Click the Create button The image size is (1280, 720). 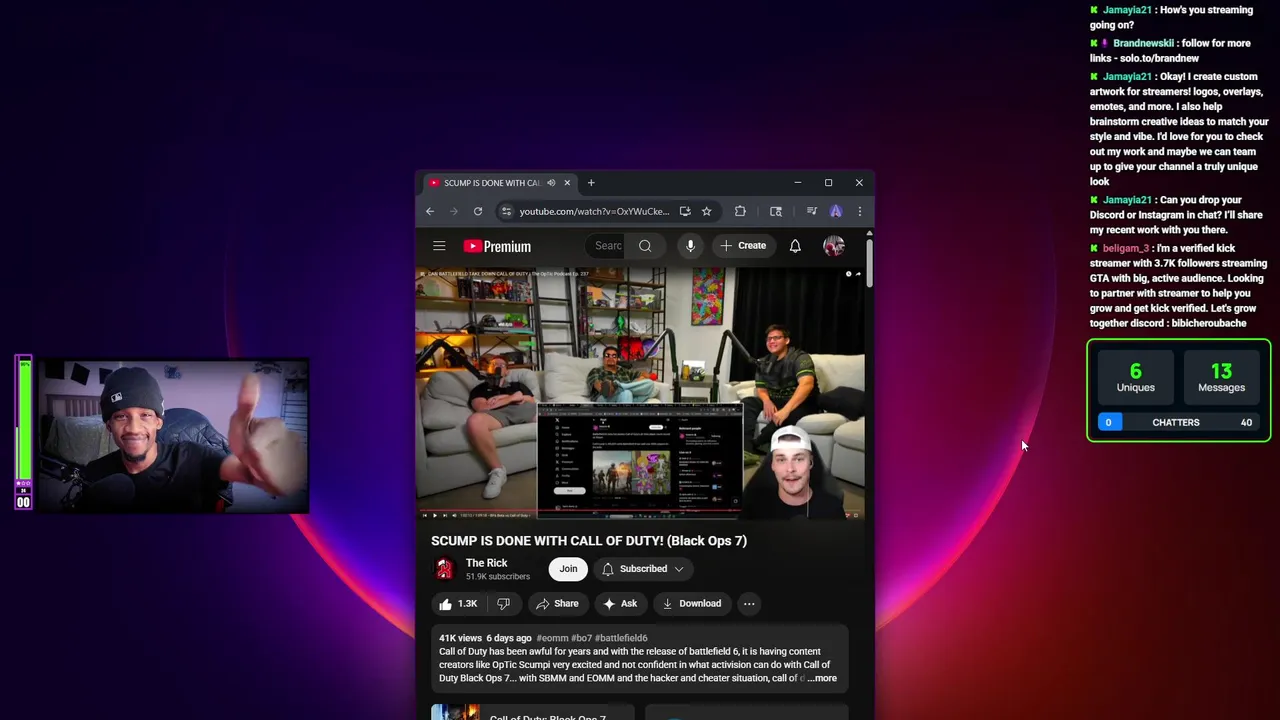click(x=743, y=246)
